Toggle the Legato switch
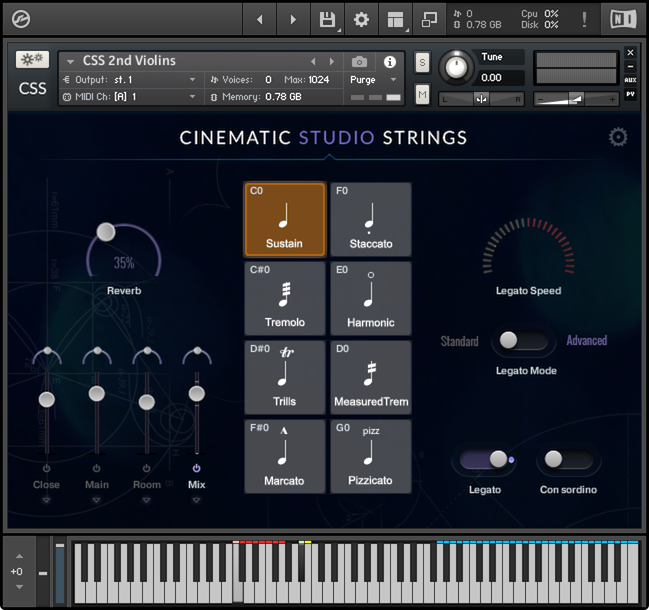This screenshot has height=610, width=649. tap(484, 459)
